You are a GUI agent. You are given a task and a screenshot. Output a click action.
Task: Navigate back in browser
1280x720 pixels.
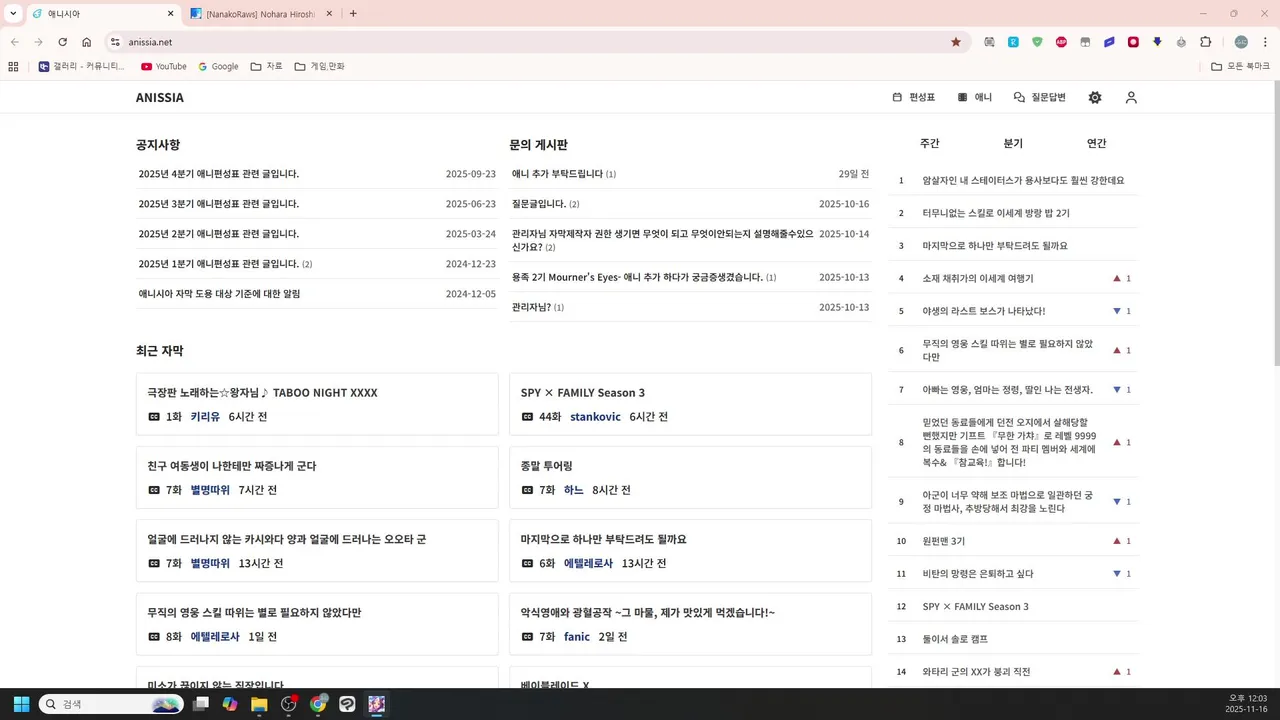[14, 42]
